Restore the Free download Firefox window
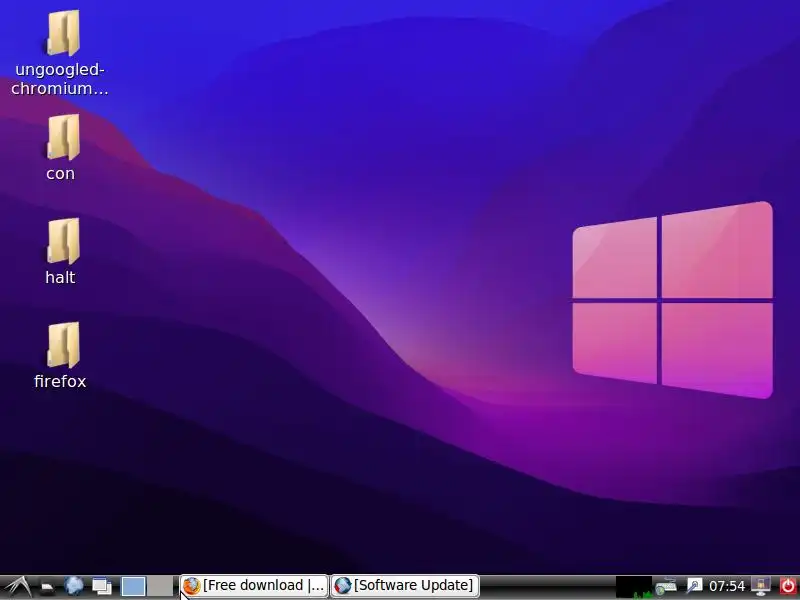The width and height of the screenshot is (800, 600). 254,586
